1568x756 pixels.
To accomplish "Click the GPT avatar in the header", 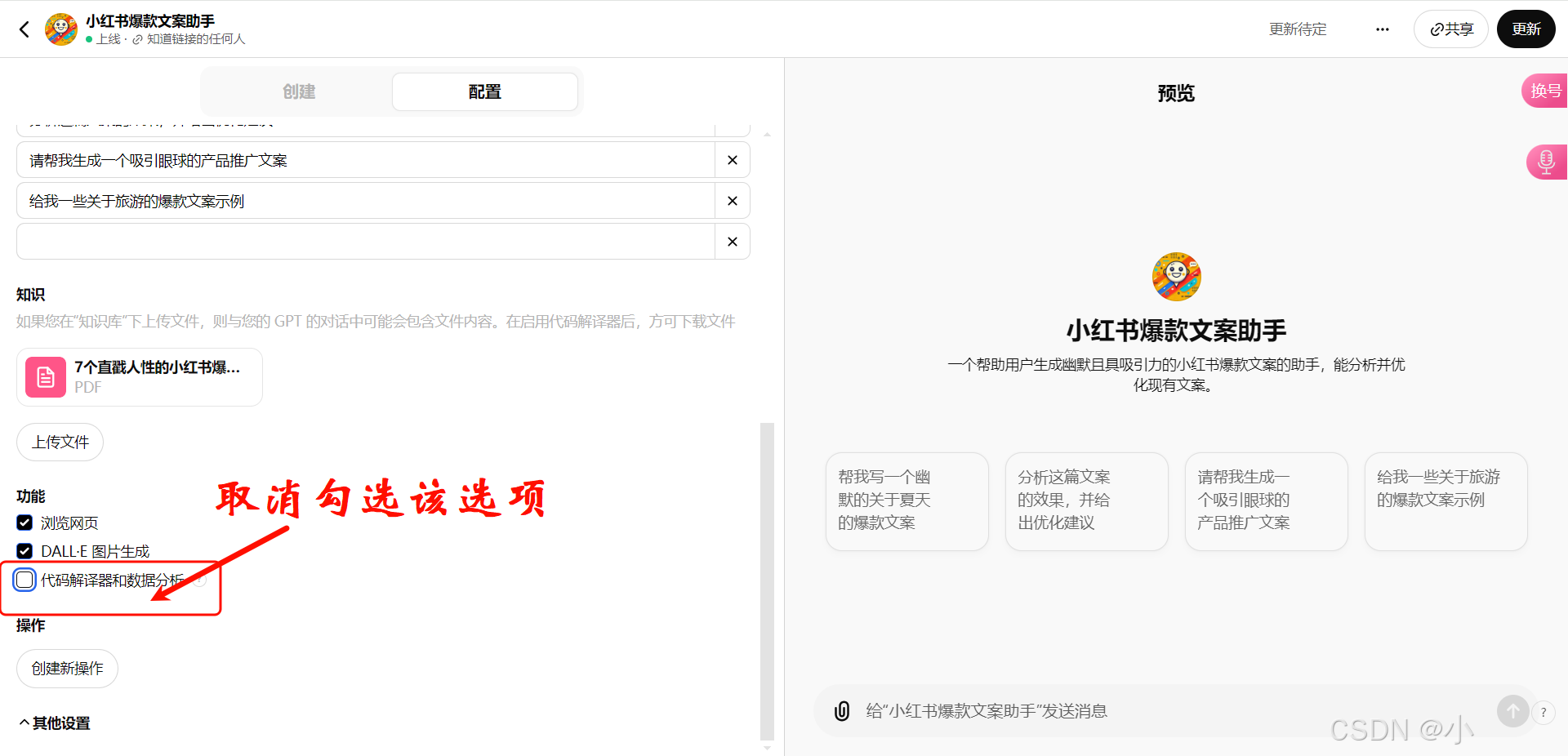I will 61,29.
